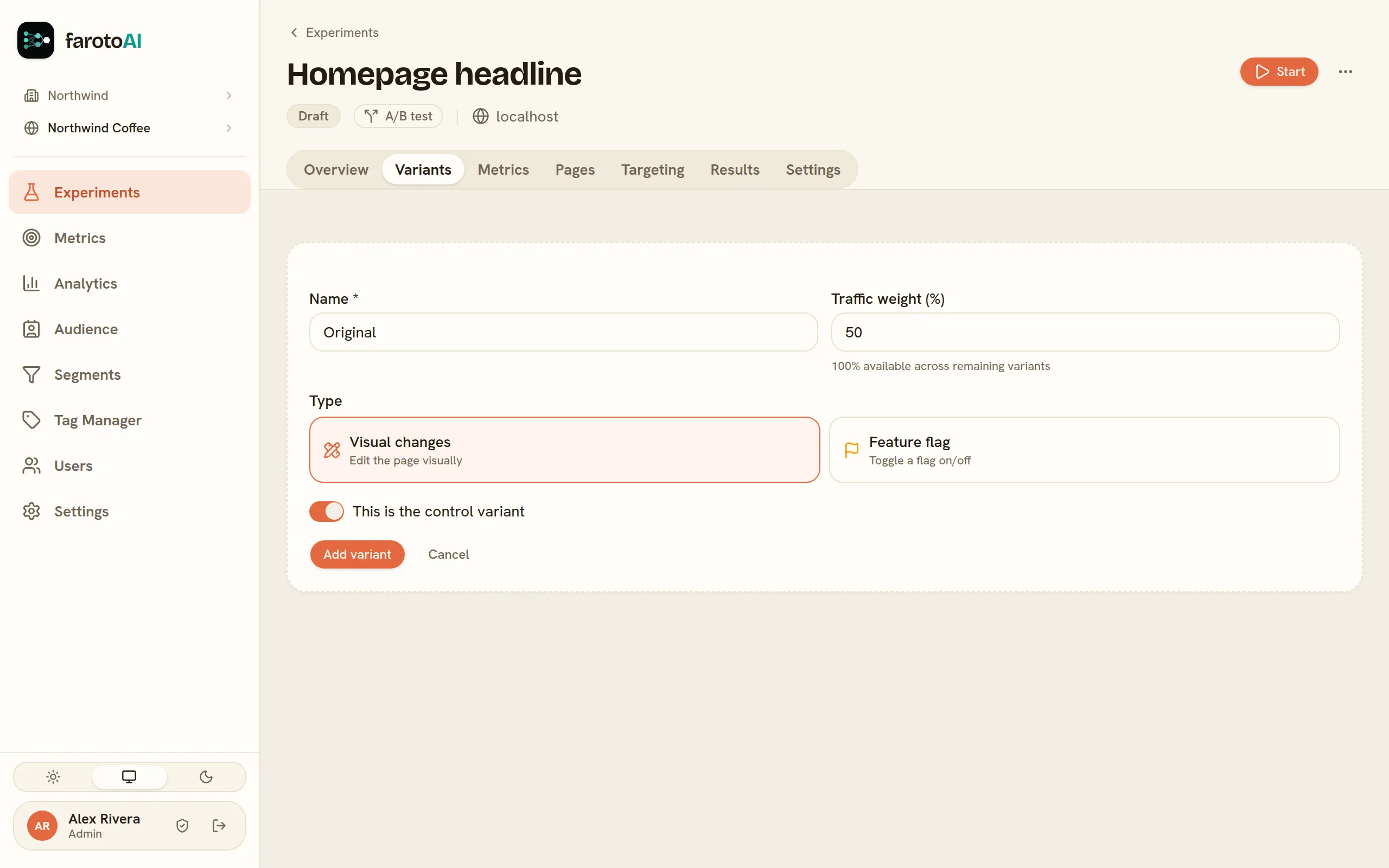Go to the Users page
The height and width of the screenshot is (868, 1389).
(130, 465)
